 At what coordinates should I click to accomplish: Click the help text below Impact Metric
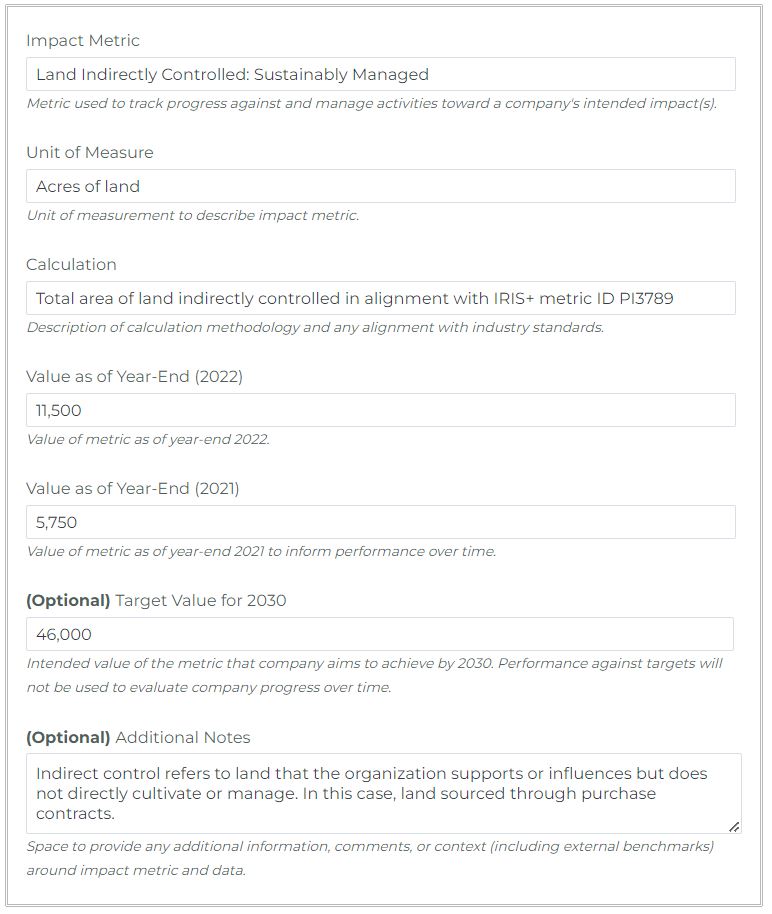(x=371, y=104)
